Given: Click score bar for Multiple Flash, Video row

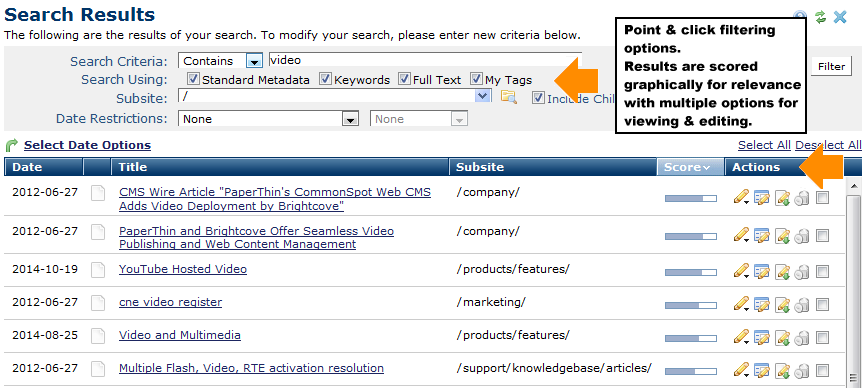Looking at the screenshot, I should pyautogui.click(x=691, y=371).
